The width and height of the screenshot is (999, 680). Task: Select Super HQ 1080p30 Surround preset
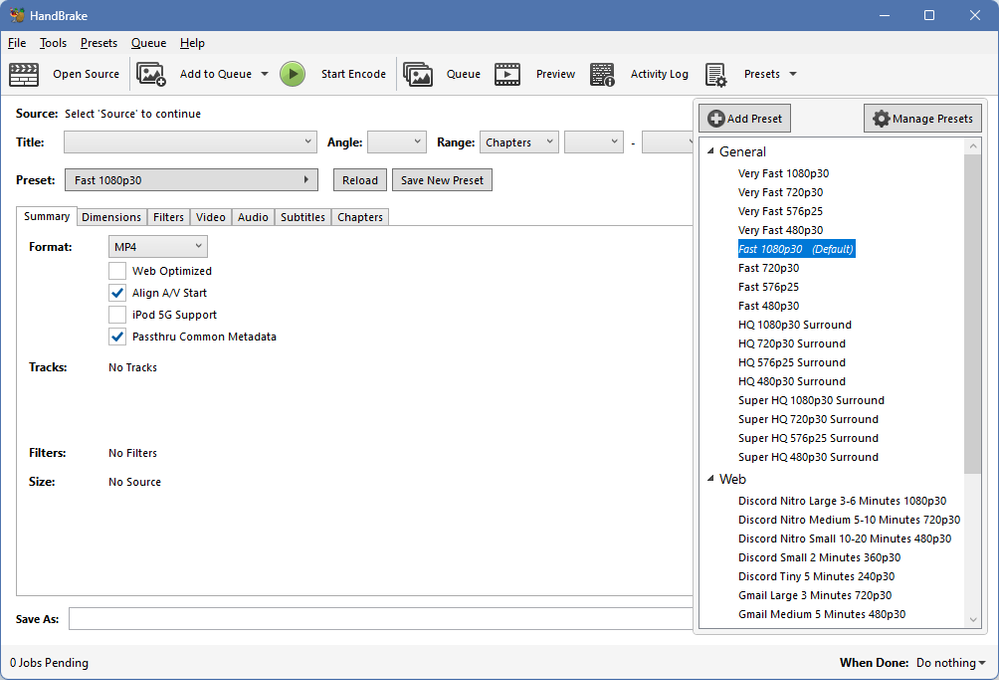(811, 400)
